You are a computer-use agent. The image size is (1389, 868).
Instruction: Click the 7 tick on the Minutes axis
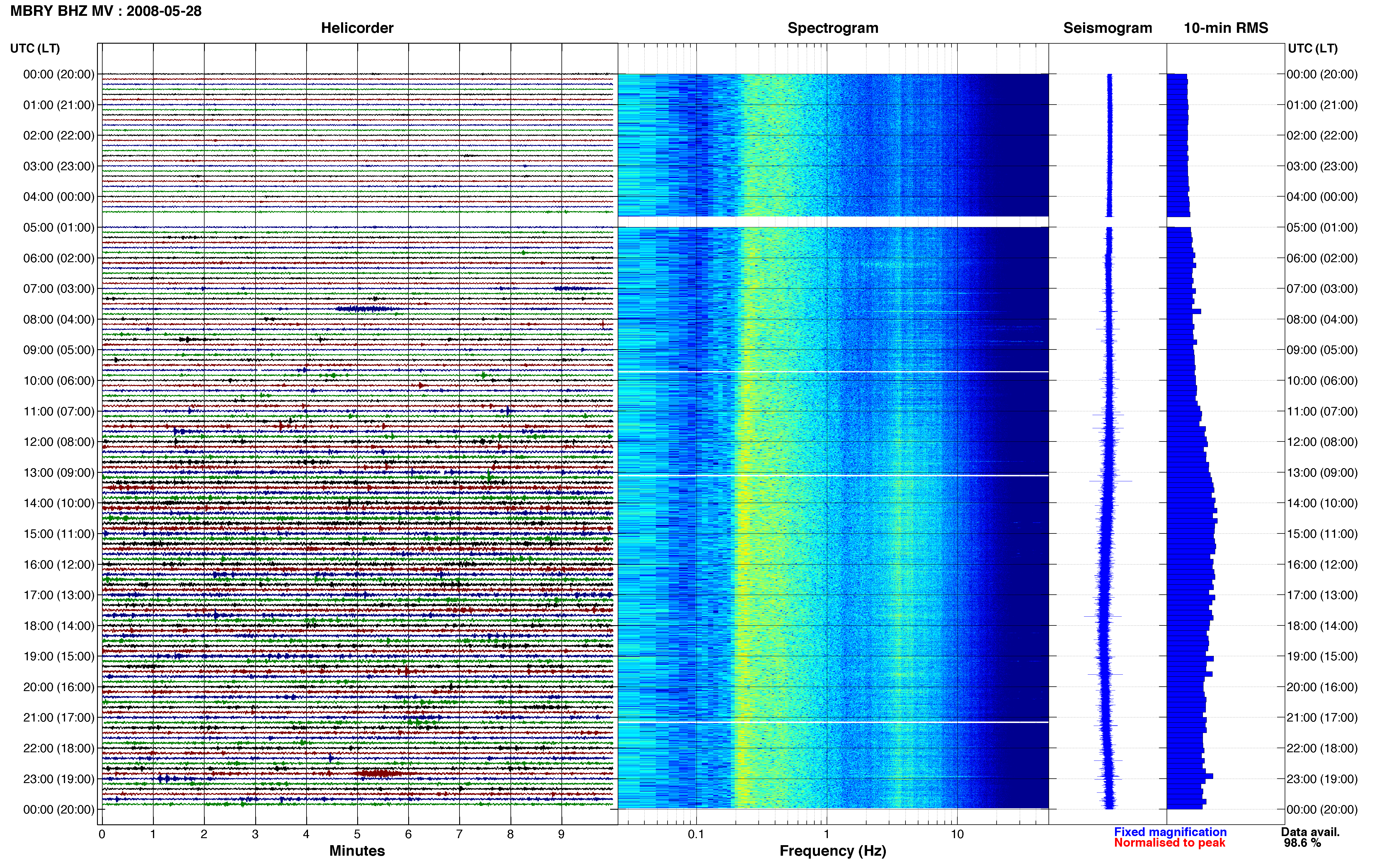459,834
